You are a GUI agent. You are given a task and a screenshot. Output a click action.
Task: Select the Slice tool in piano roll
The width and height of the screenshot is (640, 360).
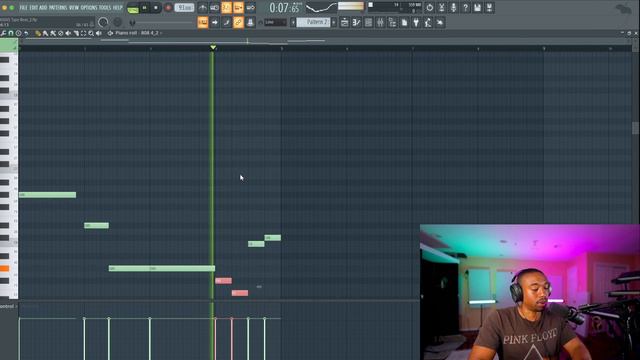point(76,33)
